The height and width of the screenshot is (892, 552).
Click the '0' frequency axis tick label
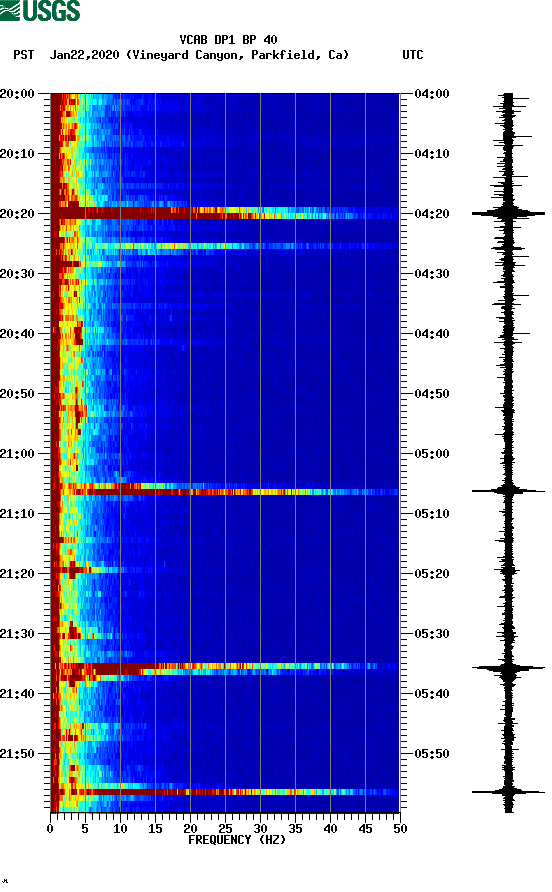click(x=50, y=829)
